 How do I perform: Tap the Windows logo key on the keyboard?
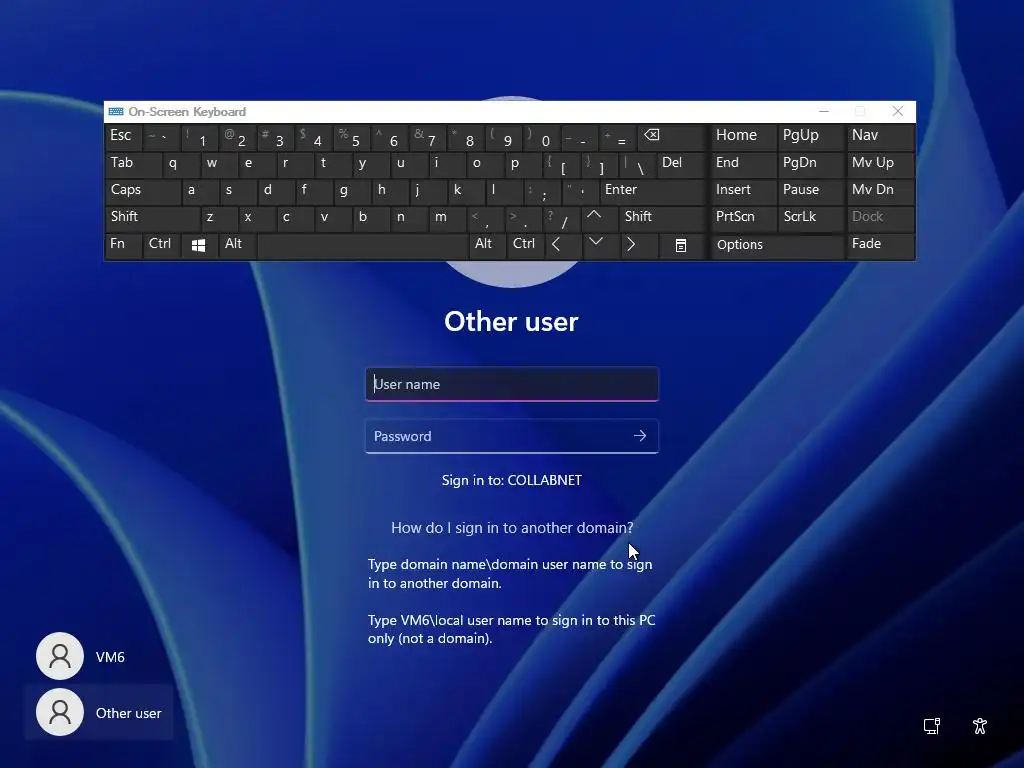pyautogui.click(x=199, y=245)
